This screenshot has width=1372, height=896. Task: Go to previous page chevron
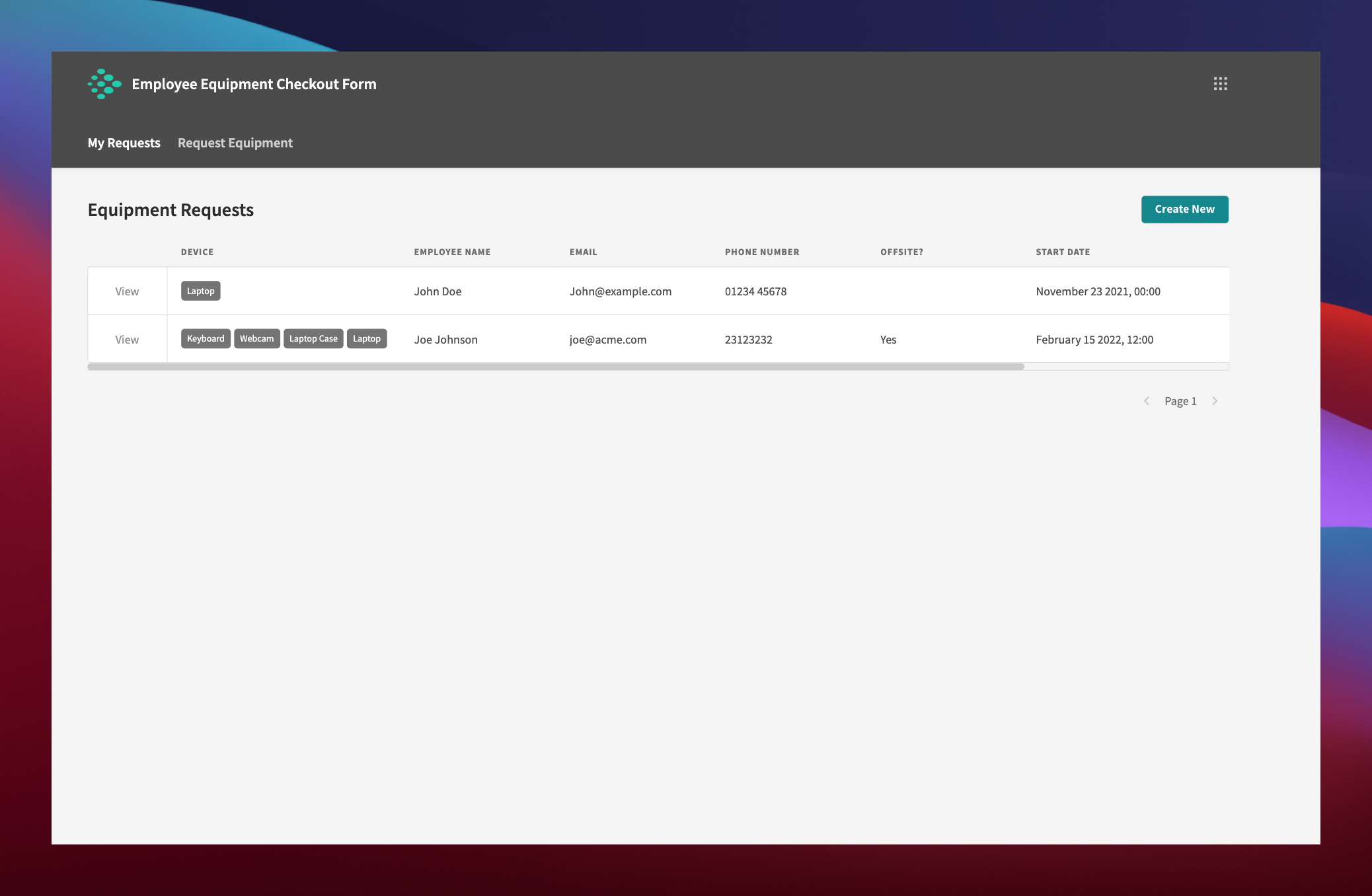click(1147, 401)
